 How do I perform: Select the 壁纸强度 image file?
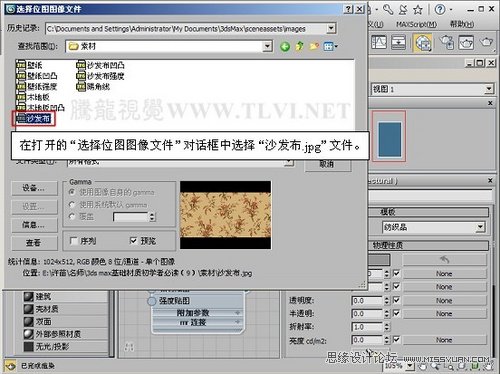pos(37,86)
